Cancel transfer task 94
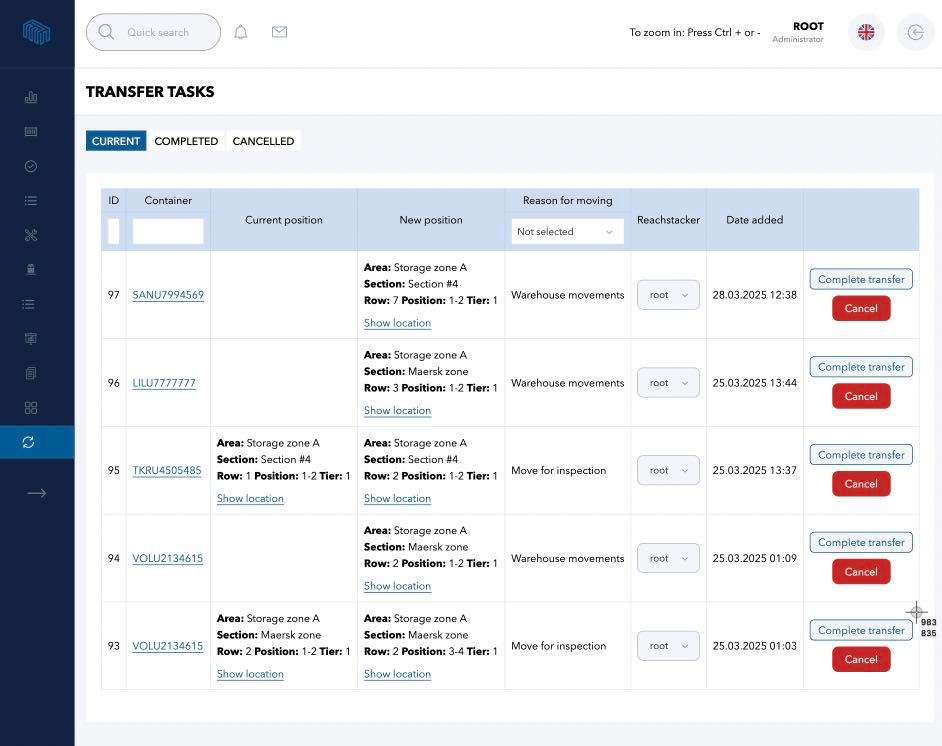This screenshot has width=942, height=746. [x=861, y=572]
